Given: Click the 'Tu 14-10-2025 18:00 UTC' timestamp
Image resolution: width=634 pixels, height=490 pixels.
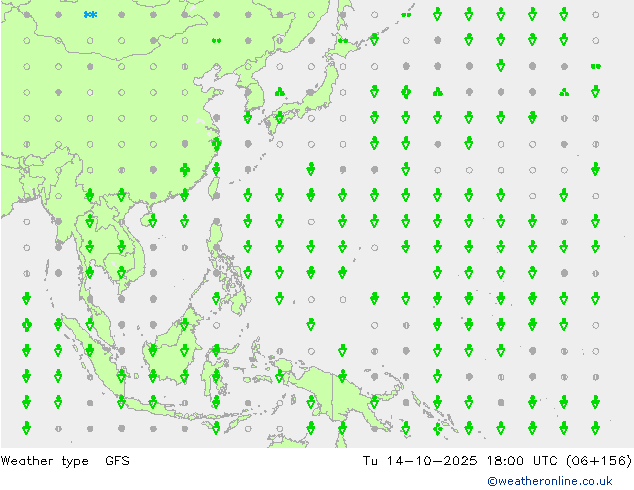Looking at the screenshot, I should click(x=459, y=460).
